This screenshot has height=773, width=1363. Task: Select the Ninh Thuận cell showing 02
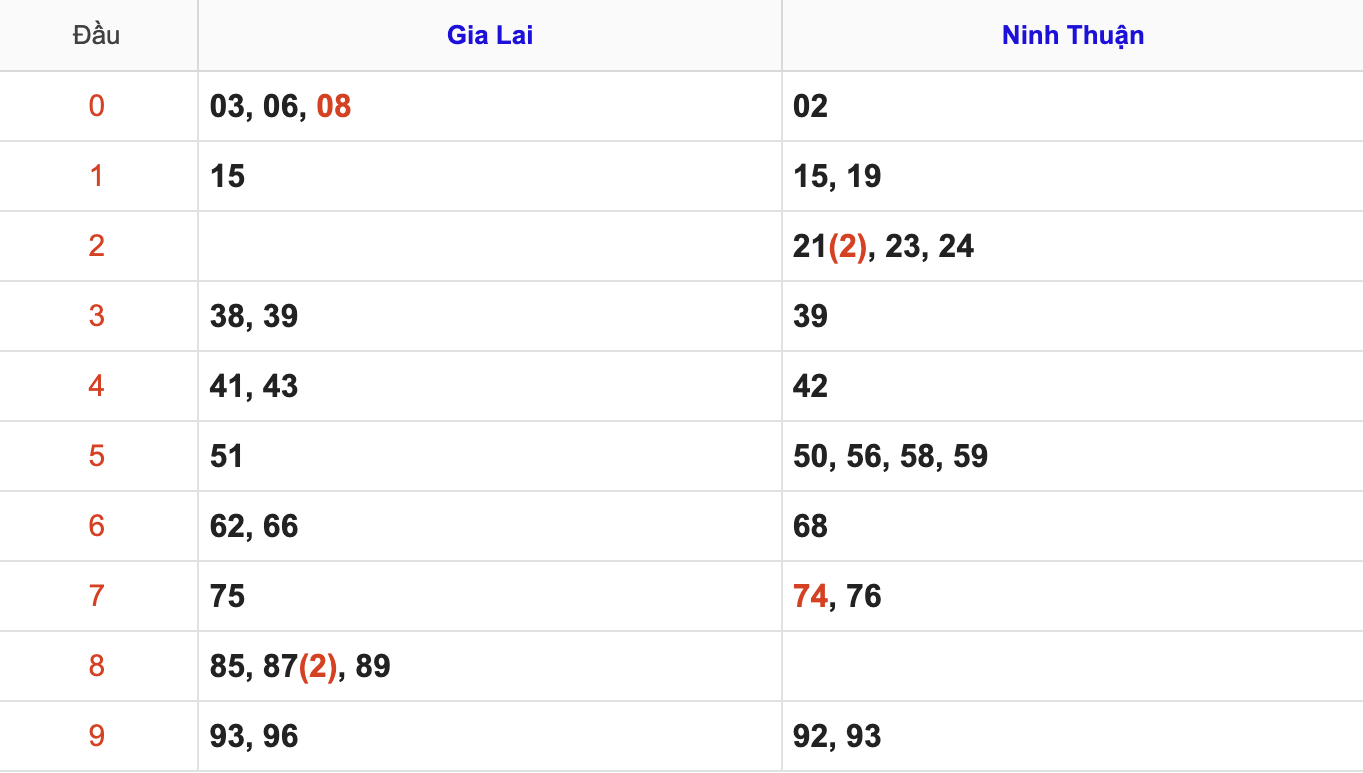pos(810,106)
